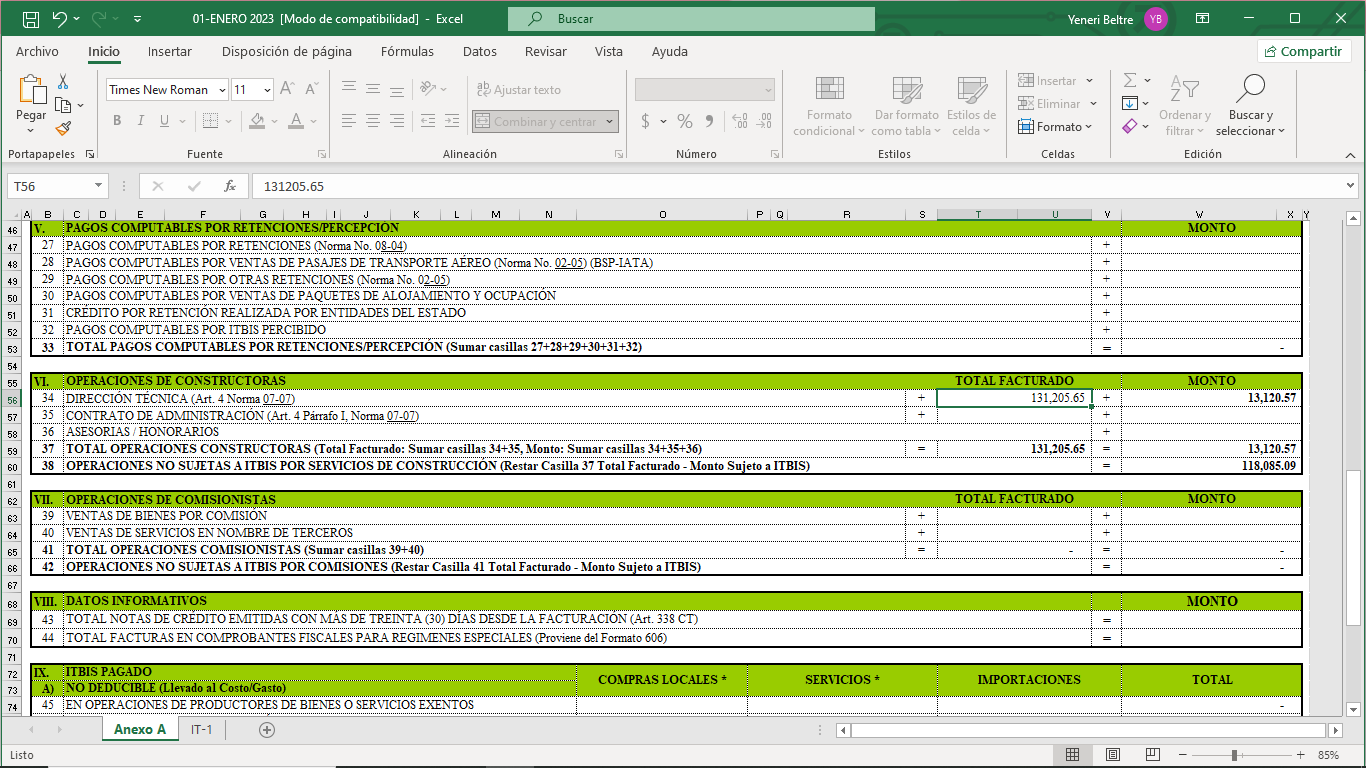Open the Times New Roman font dropdown

point(222,90)
